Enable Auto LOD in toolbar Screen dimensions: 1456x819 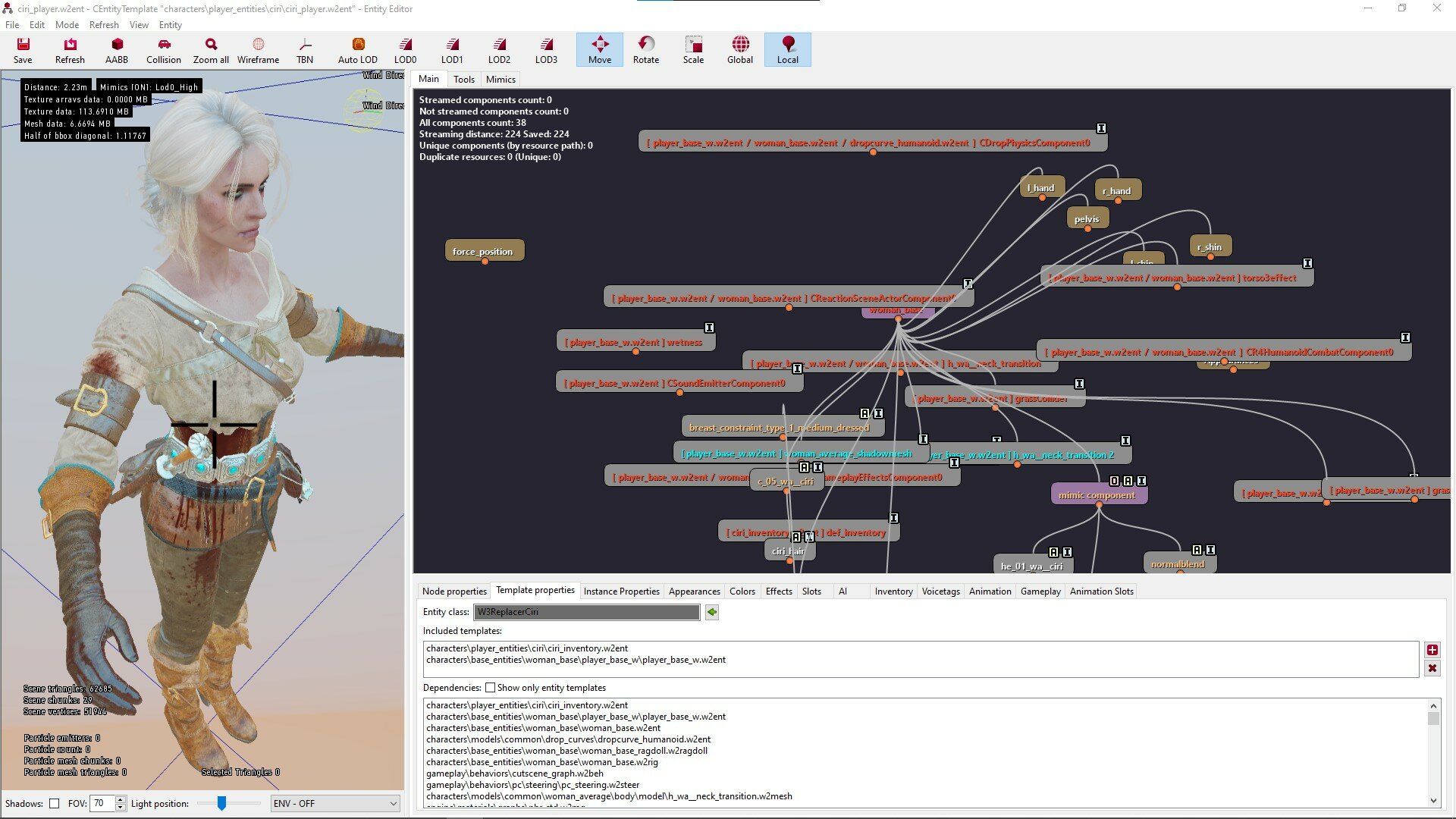[358, 50]
